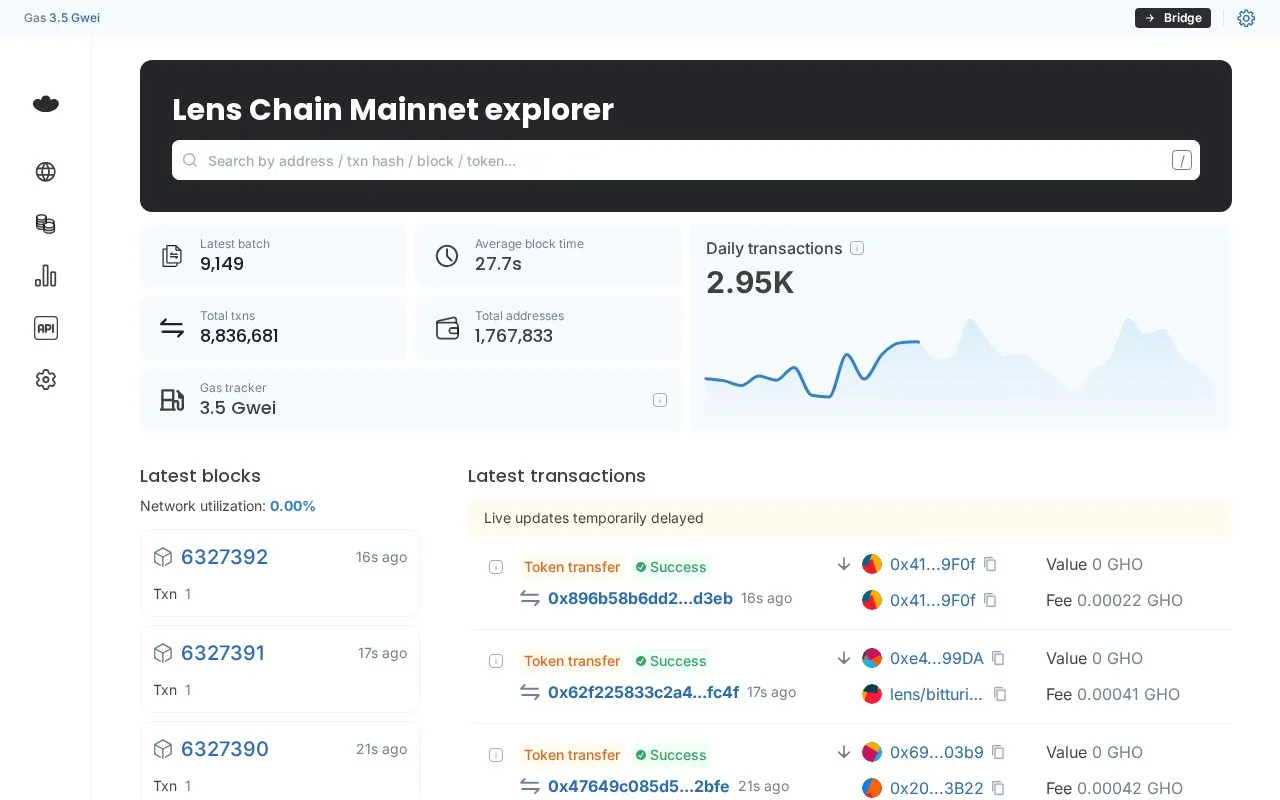This screenshot has height=800, width=1280.
Task: Copy the lens/bitturi... address
Action: [999, 694]
